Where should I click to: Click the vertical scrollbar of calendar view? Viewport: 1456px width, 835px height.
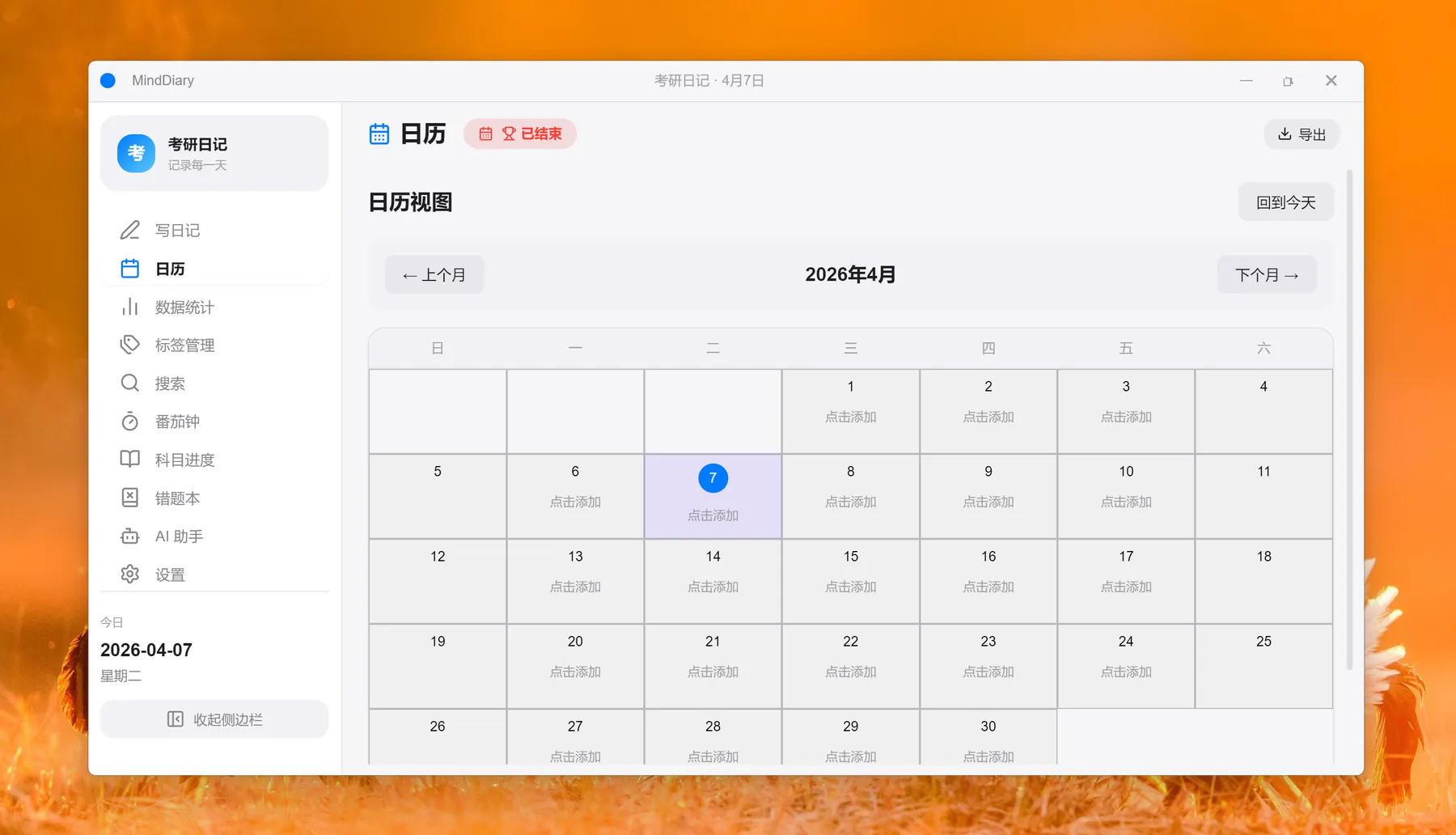point(1348,421)
